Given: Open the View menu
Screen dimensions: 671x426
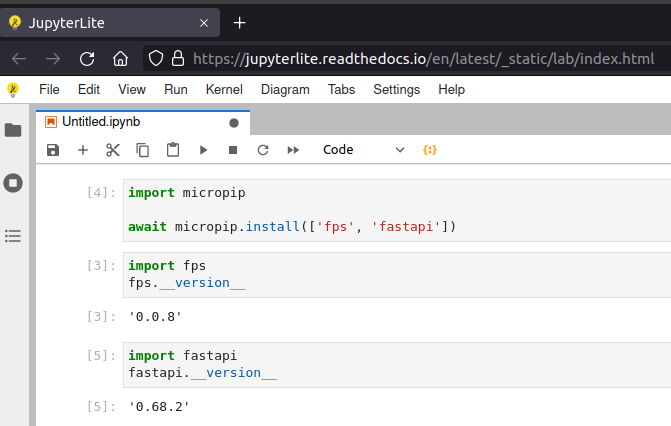Looking at the screenshot, I should pyautogui.click(x=132, y=89).
